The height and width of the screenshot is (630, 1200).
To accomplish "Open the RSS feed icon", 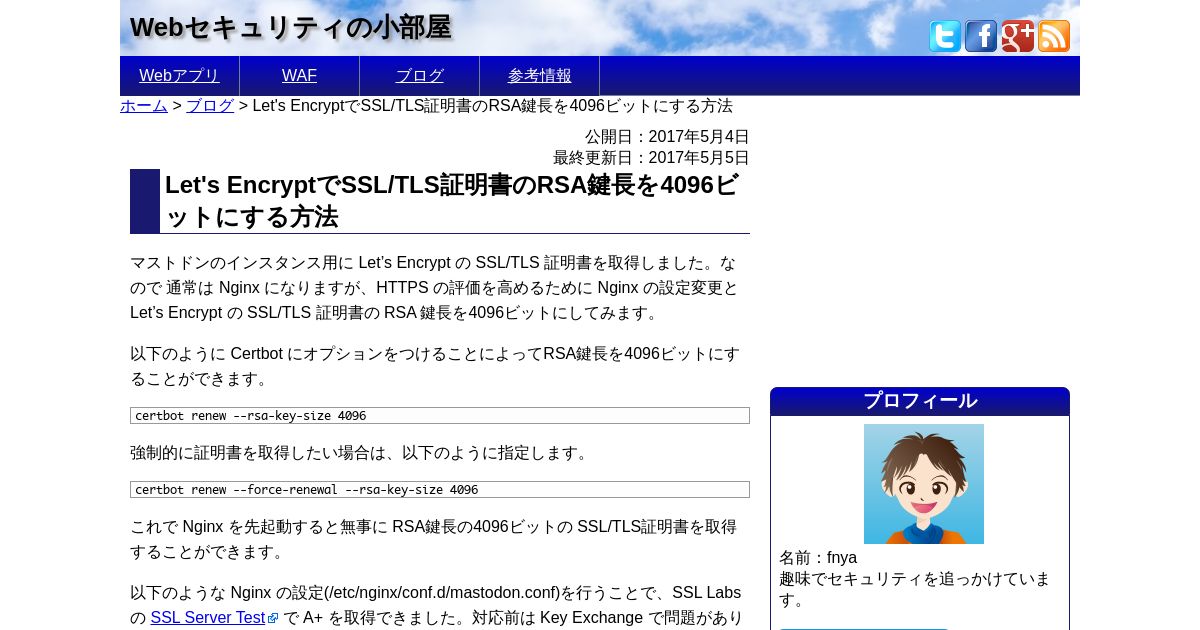I will [x=1054, y=36].
